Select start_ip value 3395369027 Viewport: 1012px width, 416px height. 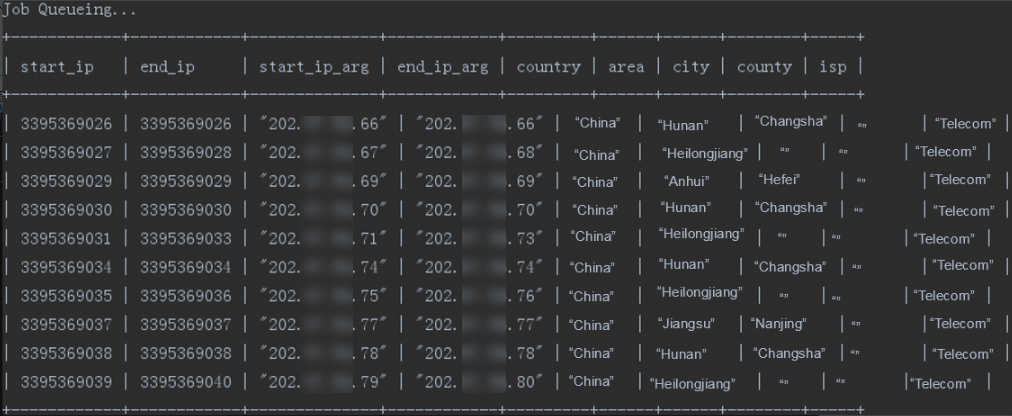point(66,153)
